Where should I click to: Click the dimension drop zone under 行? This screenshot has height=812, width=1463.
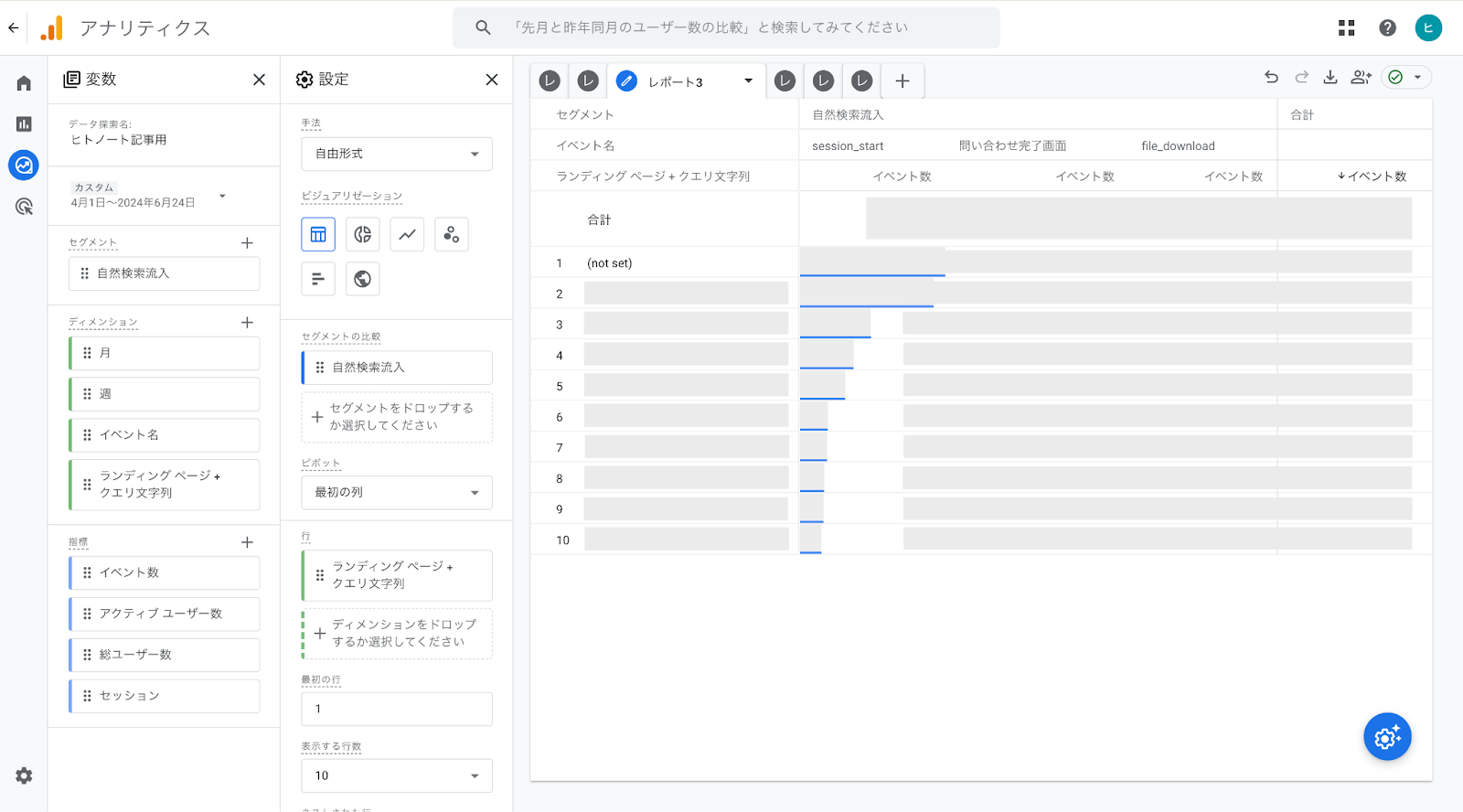click(x=397, y=634)
